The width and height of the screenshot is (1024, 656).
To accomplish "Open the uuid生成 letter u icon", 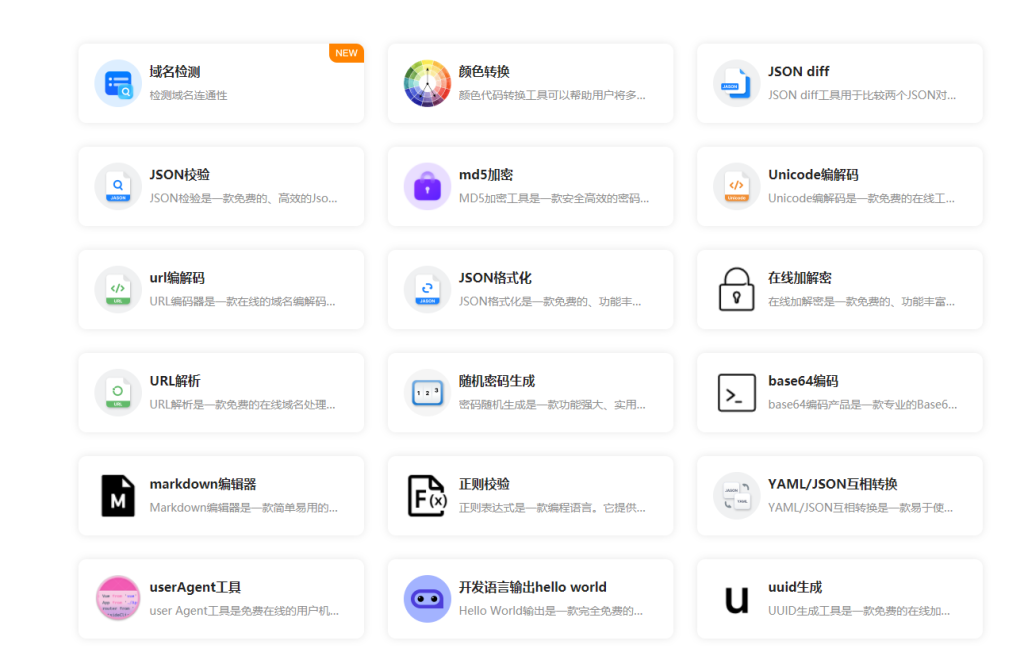I will pyautogui.click(x=736, y=598).
